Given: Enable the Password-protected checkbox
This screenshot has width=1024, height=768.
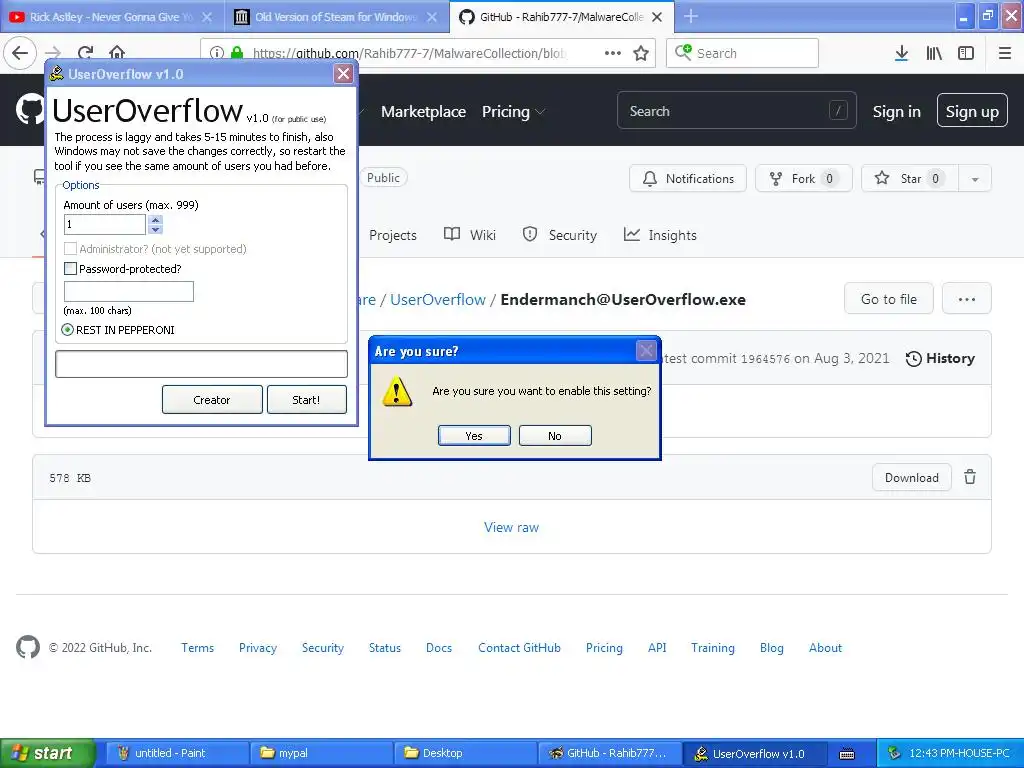Looking at the screenshot, I should [x=71, y=268].
